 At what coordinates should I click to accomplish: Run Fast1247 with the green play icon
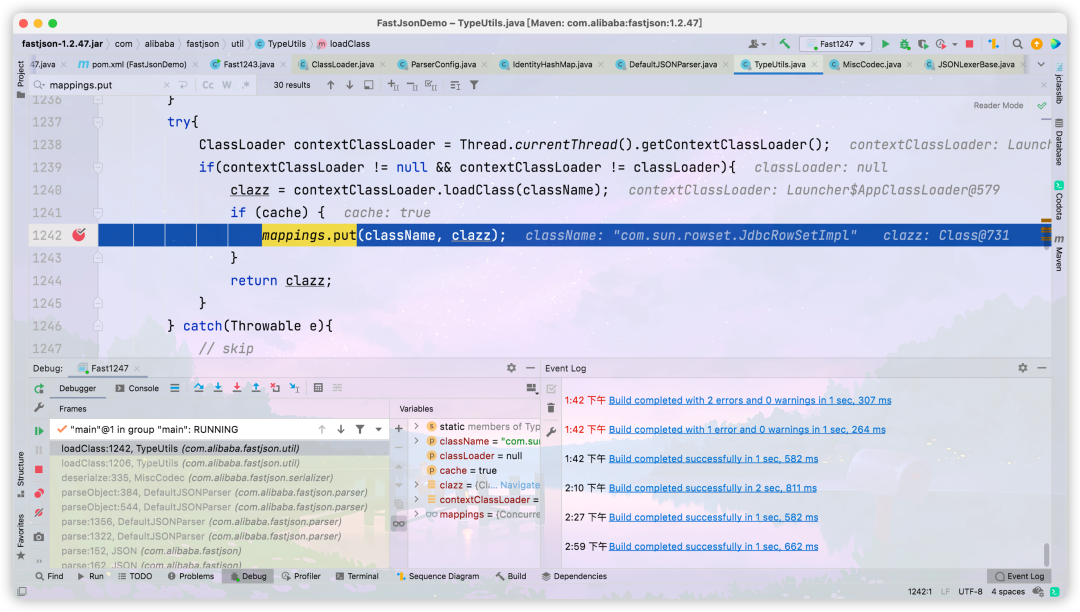coord(885,43)
